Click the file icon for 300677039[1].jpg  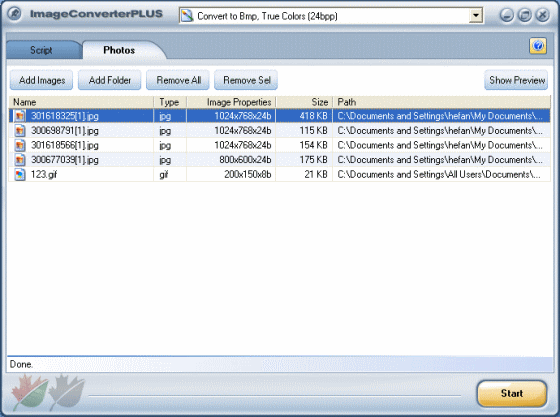[x=20, y=160]
